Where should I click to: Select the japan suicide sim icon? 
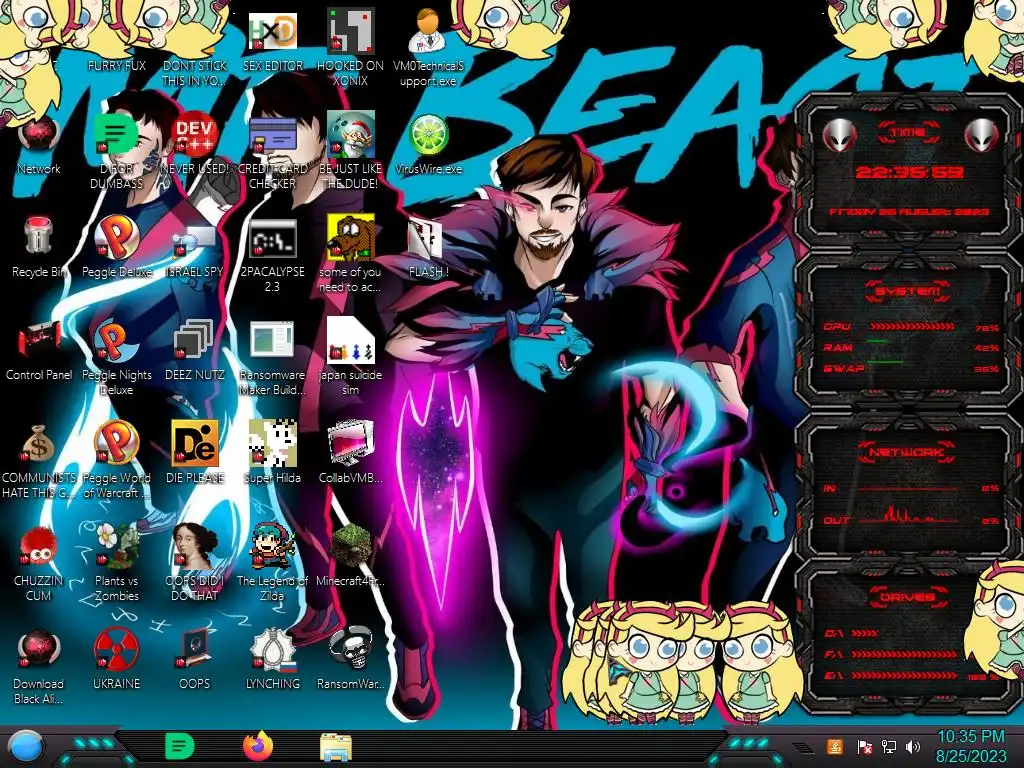[350, 358]
